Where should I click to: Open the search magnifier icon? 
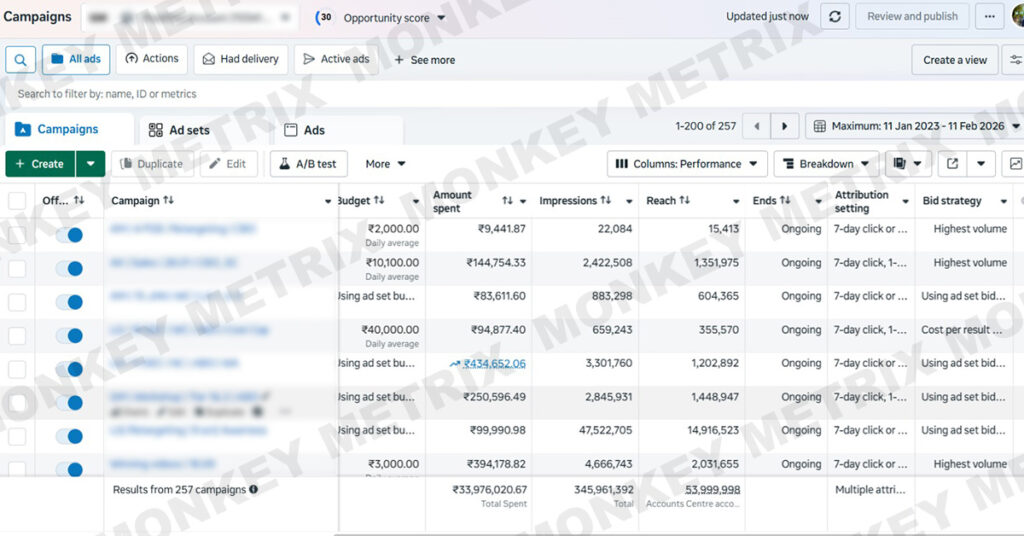(x=20, y=60)
